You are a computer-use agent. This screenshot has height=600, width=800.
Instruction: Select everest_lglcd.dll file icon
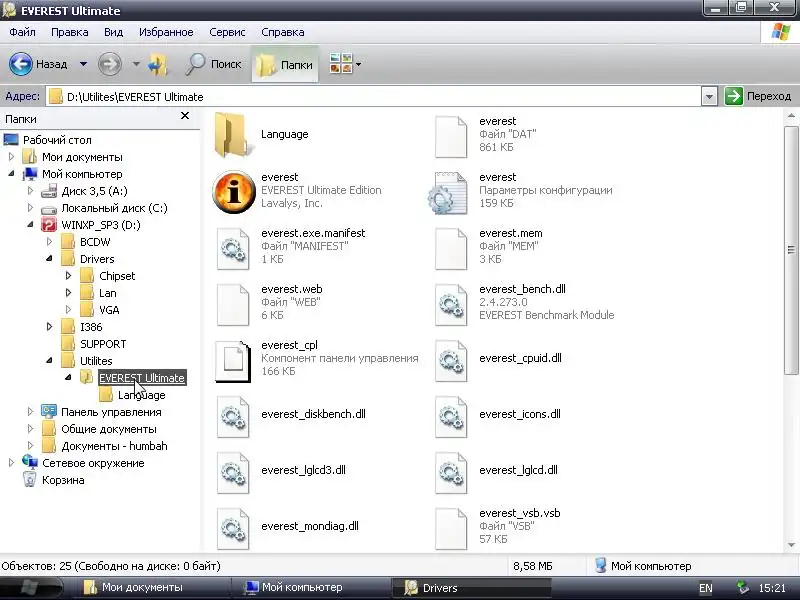[451, 472]
